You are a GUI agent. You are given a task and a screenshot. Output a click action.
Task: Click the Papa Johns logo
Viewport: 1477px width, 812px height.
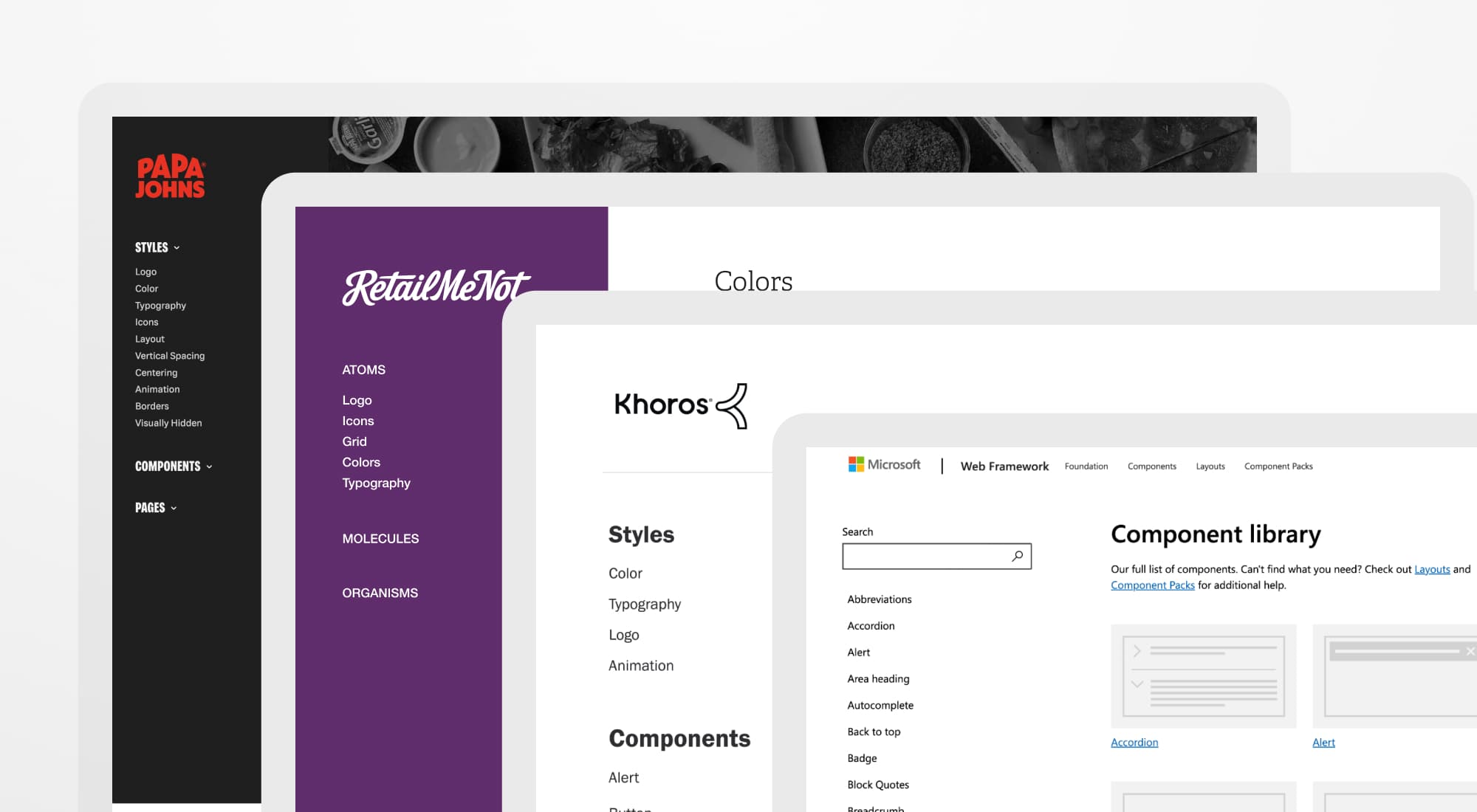click(170, 176)
